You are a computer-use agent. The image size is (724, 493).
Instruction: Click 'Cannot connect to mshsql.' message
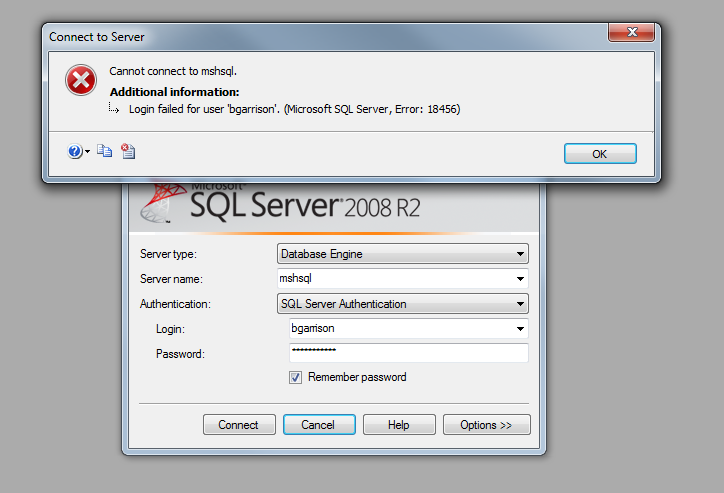(x=173, y=71)
